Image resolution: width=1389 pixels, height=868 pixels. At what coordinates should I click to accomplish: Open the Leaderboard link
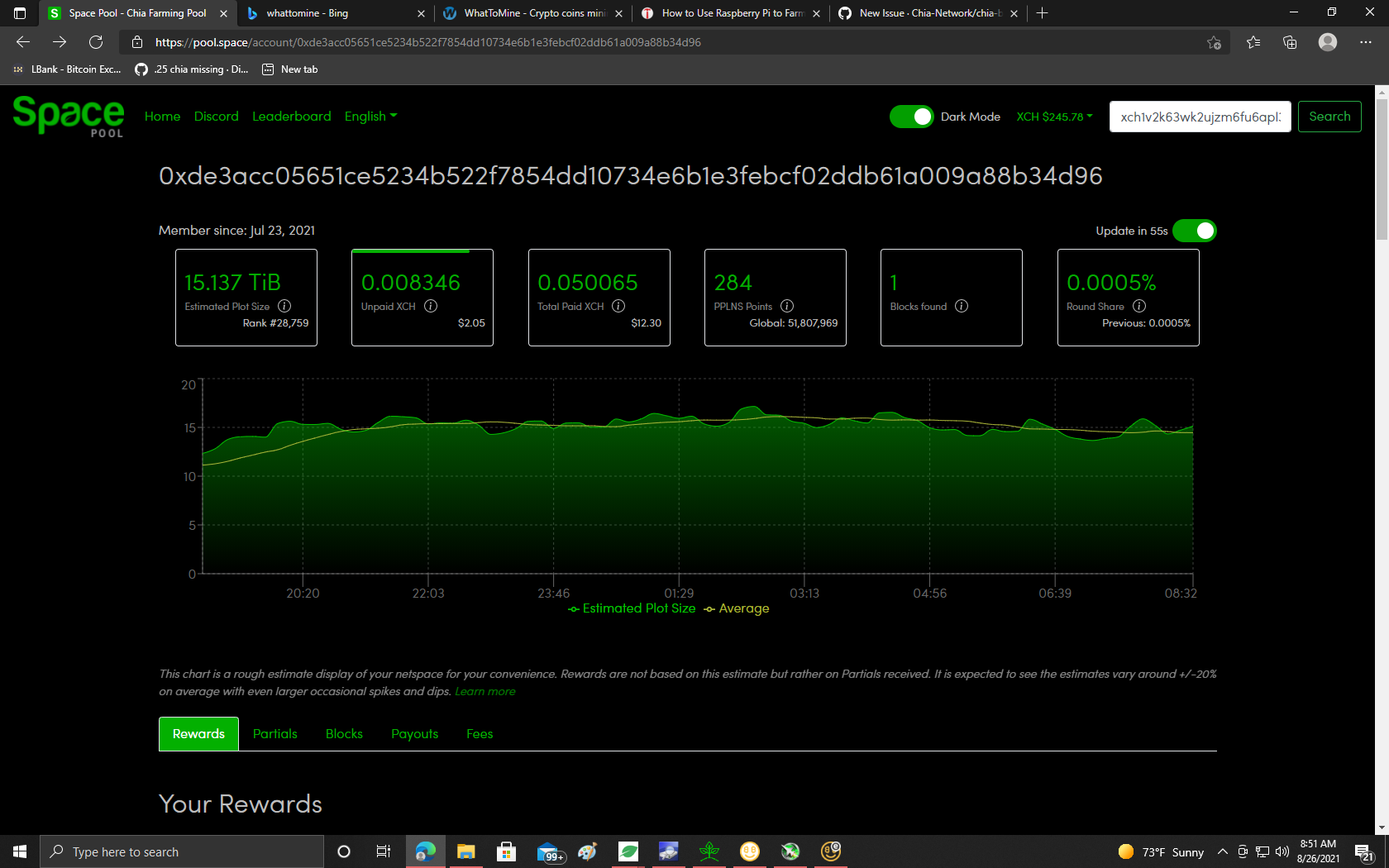coord(292,117)
